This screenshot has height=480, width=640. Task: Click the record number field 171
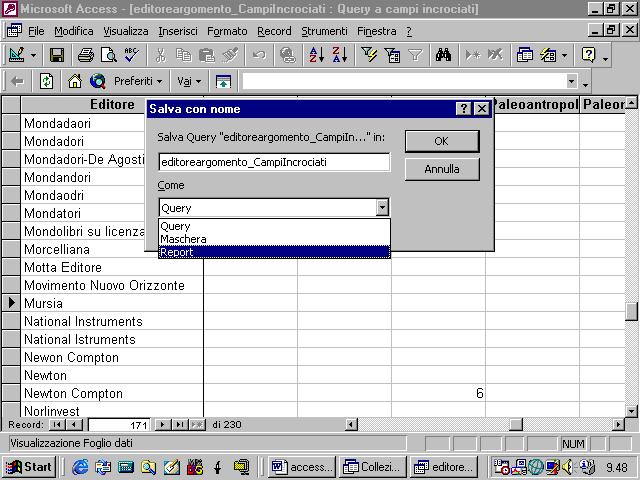(119, 425)
